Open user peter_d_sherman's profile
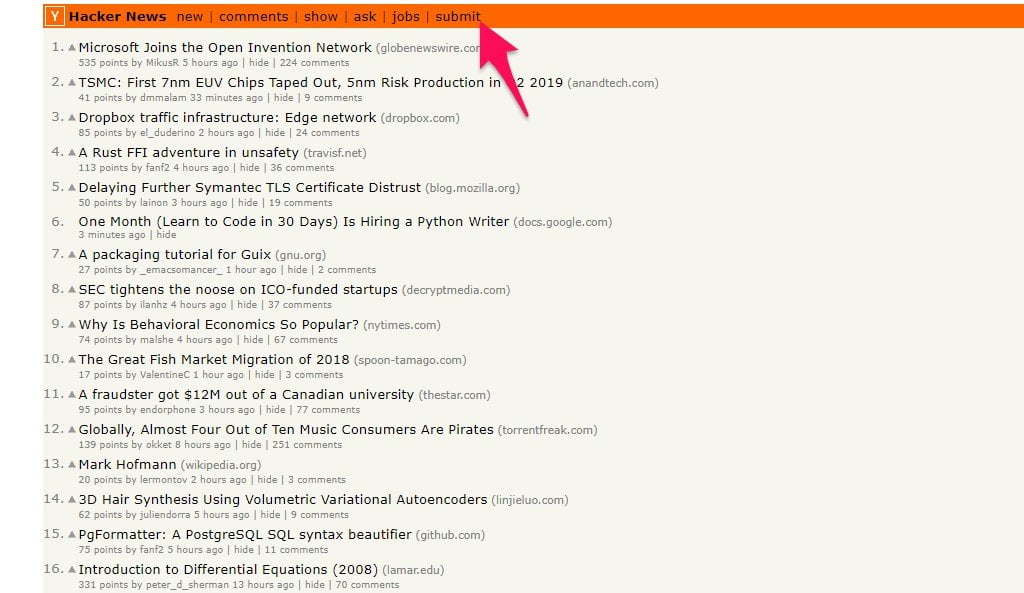This screenshot has width=1024, height=593. pyautogui.click(x=187, y=585)
